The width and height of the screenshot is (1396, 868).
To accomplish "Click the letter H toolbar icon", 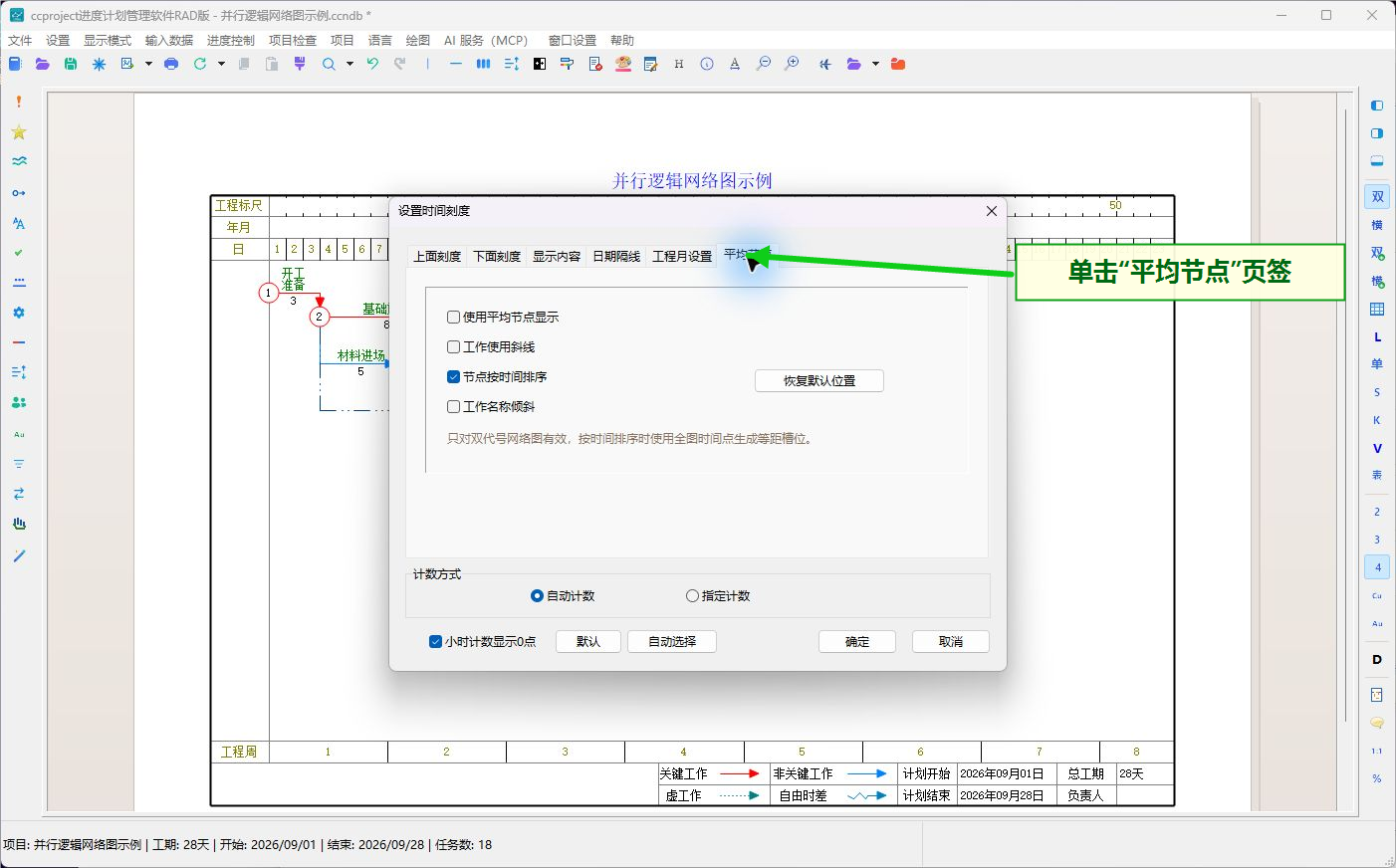I will [679, 64].
